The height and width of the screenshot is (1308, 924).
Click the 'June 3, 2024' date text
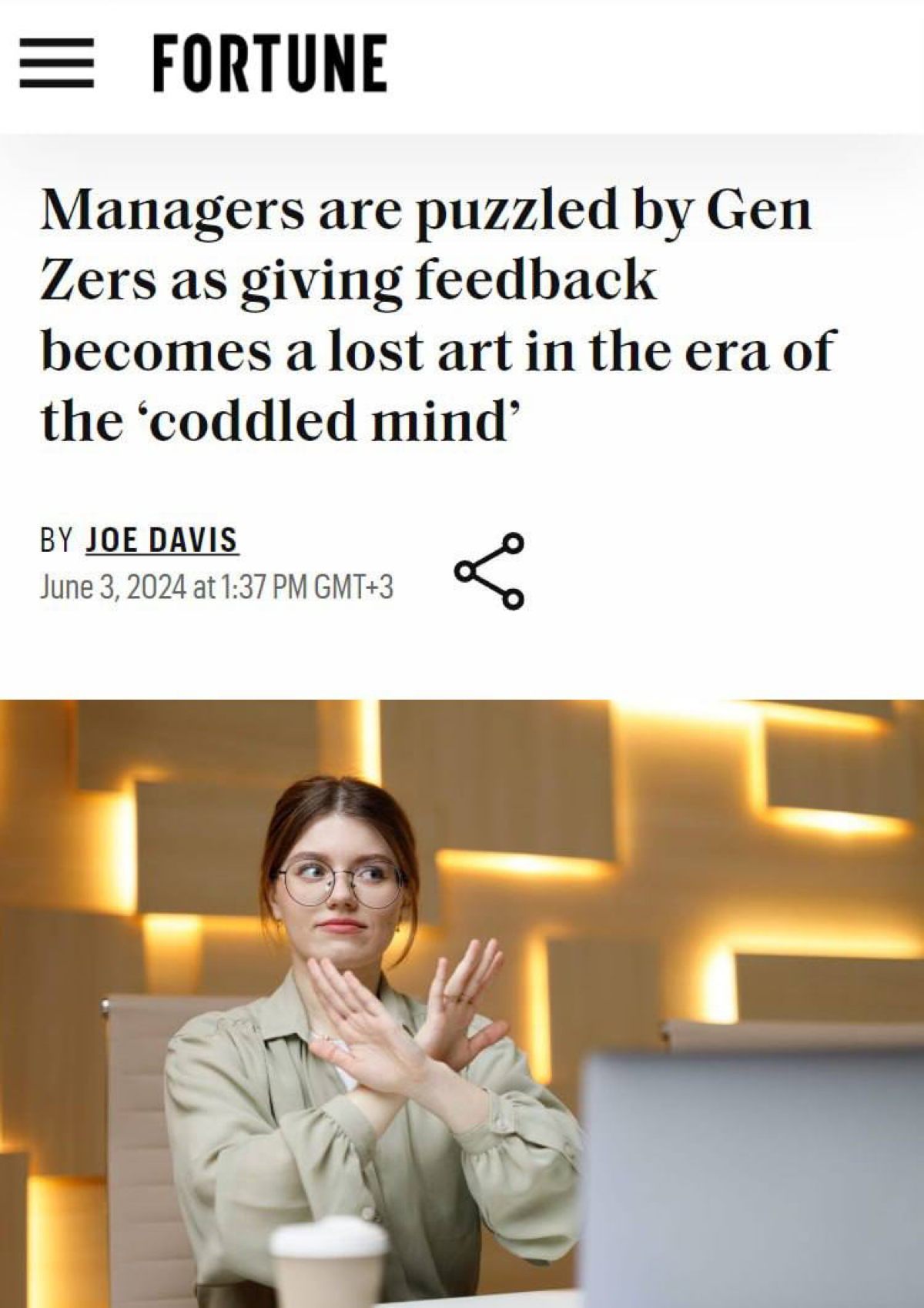(112, 588)
